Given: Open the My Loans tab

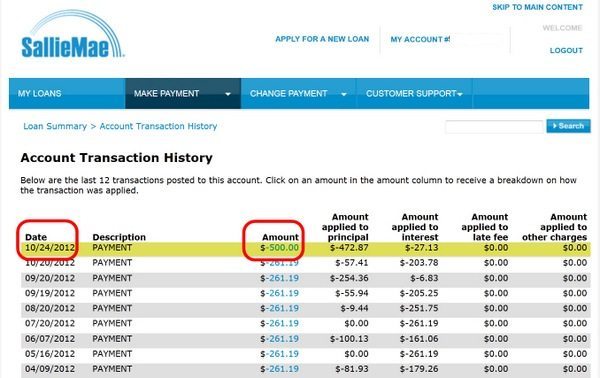Looking at the screenshot, I should point(39,93).
